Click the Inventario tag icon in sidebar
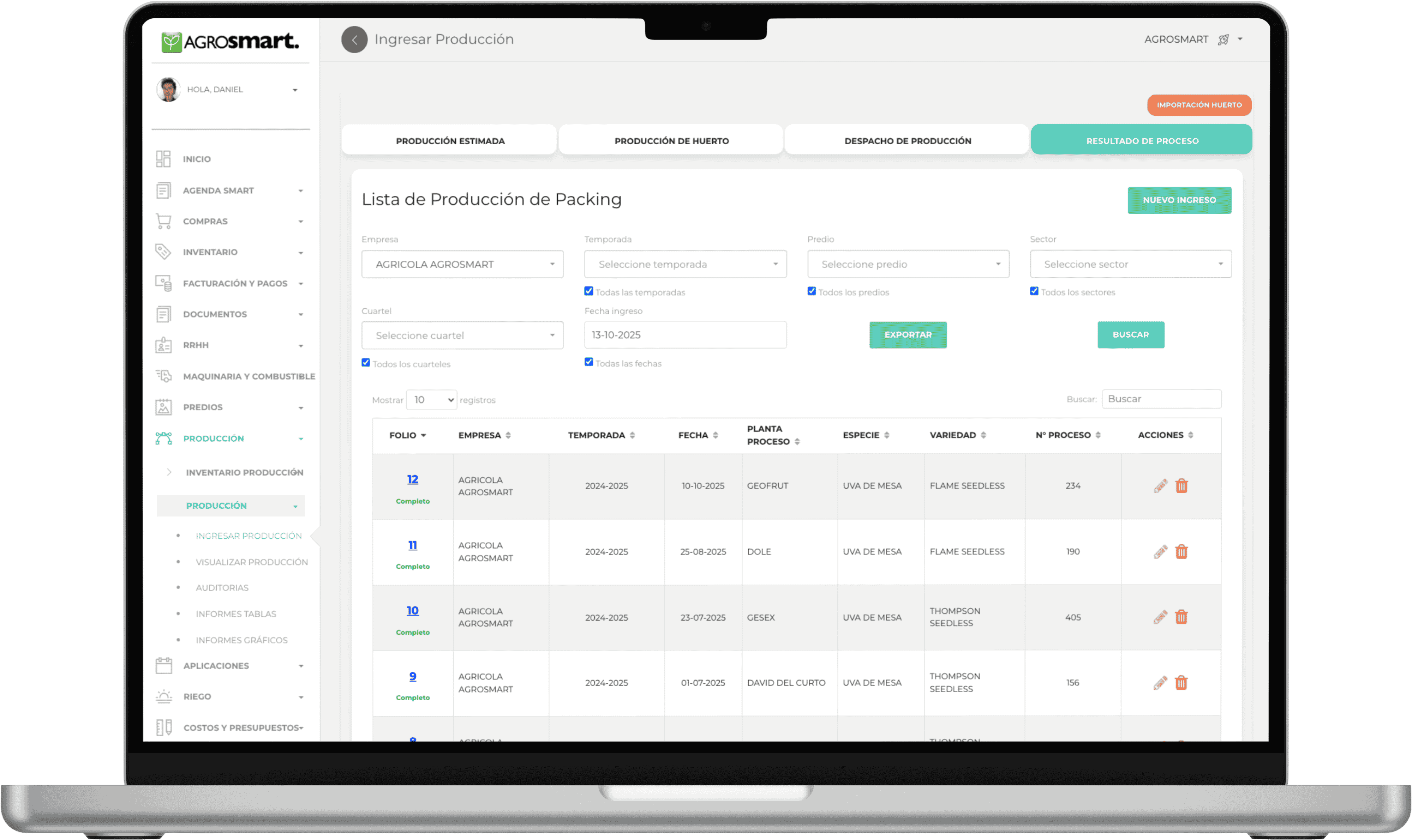Image resolution: width=1412 pixels, height=840 pixels. pos(163,252)
